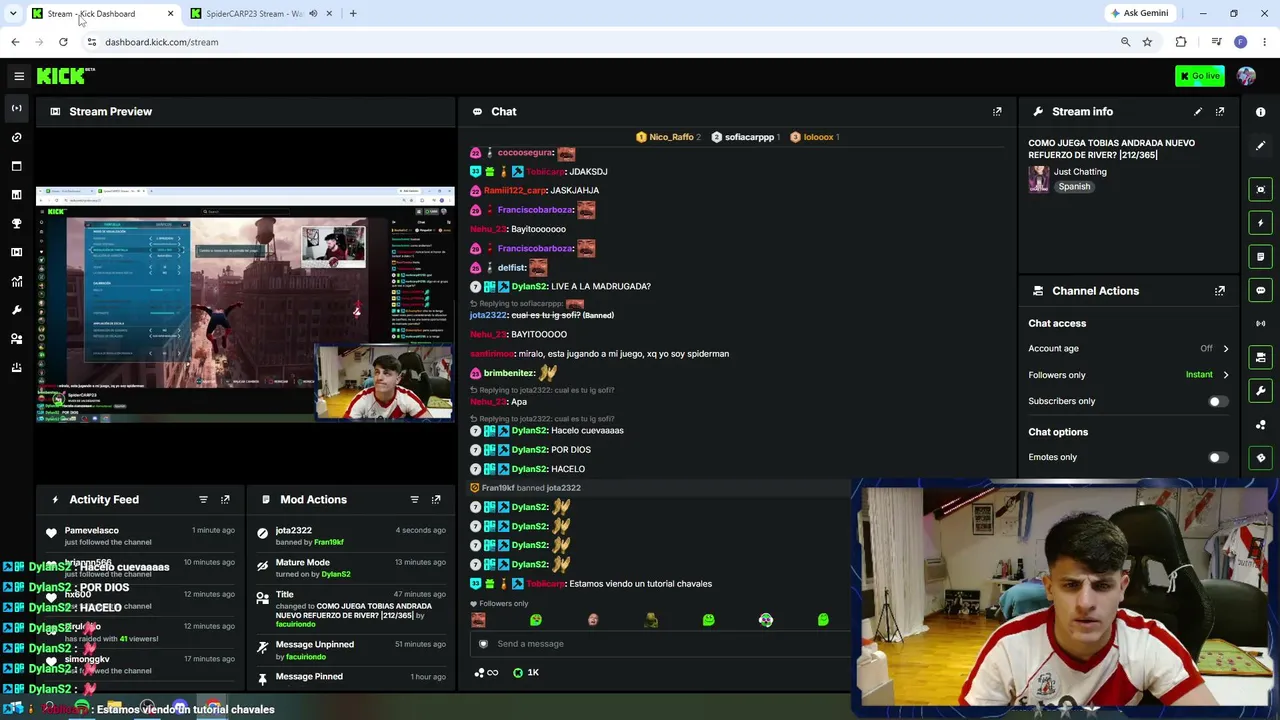The image size is (1280, 720).
Task: Click the window panel icon in left sidebar
Action: pyautogui.click(x=16, y=166)
